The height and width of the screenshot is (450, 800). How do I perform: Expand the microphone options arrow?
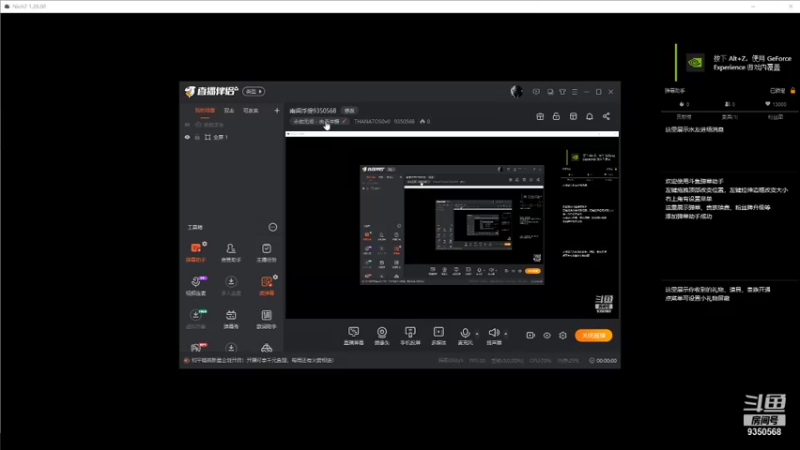tap(477, 334)
